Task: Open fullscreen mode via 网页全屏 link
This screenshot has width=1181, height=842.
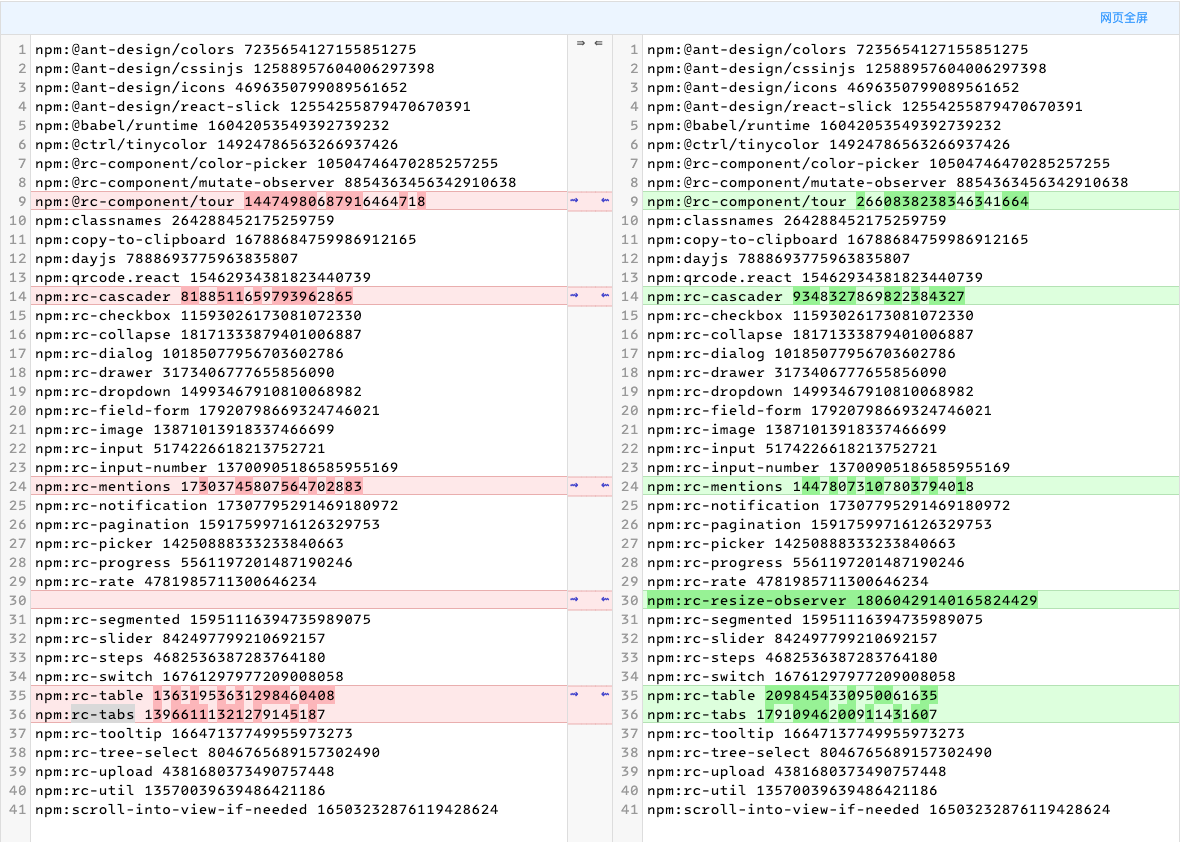Action: coord(1123,17)
